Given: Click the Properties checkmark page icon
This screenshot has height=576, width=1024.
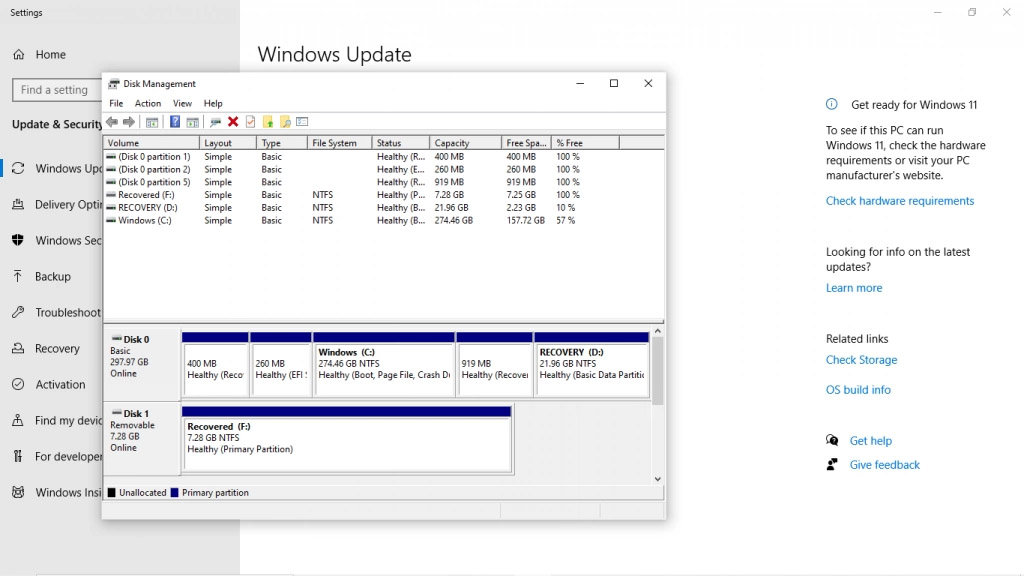Looking at the screenshot, I should point(250,122).
